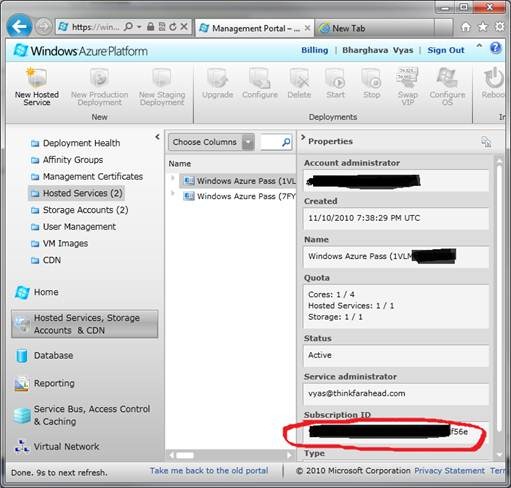
Task: Open the browser Home icon
Action: tap(466, 27)
